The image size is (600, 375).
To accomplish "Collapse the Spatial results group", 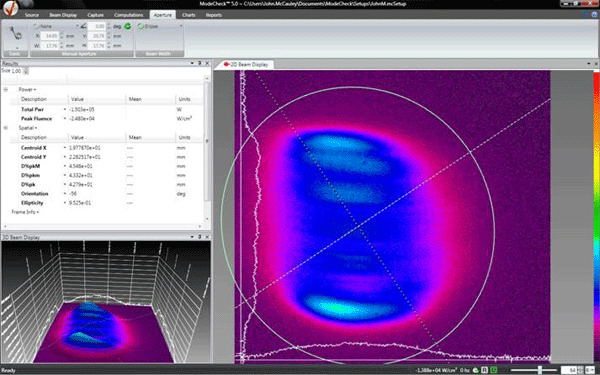I will point(6,128).
